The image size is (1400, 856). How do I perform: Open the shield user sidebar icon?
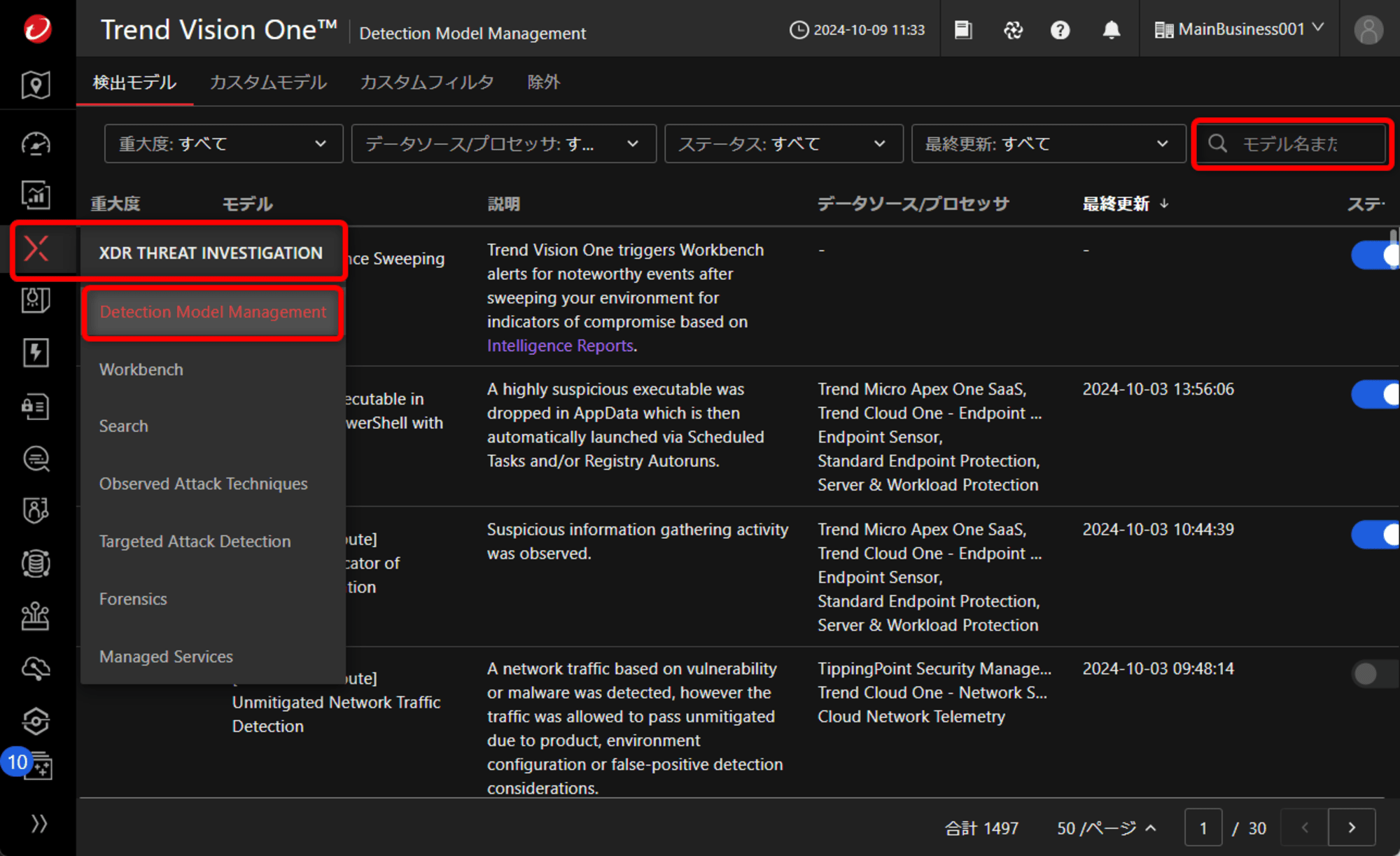(36, 510)
